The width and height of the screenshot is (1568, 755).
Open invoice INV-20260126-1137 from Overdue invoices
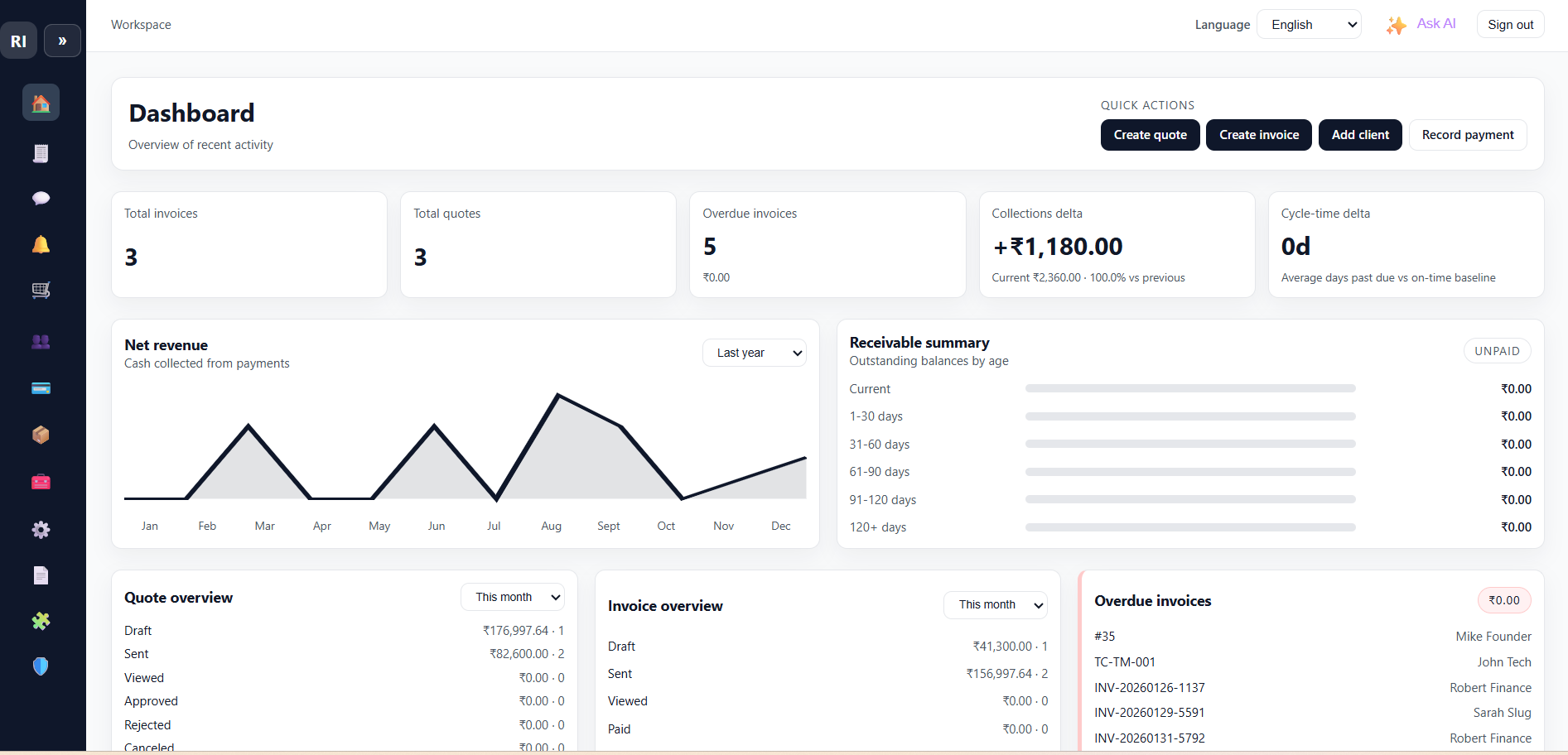click(1150, 687)
